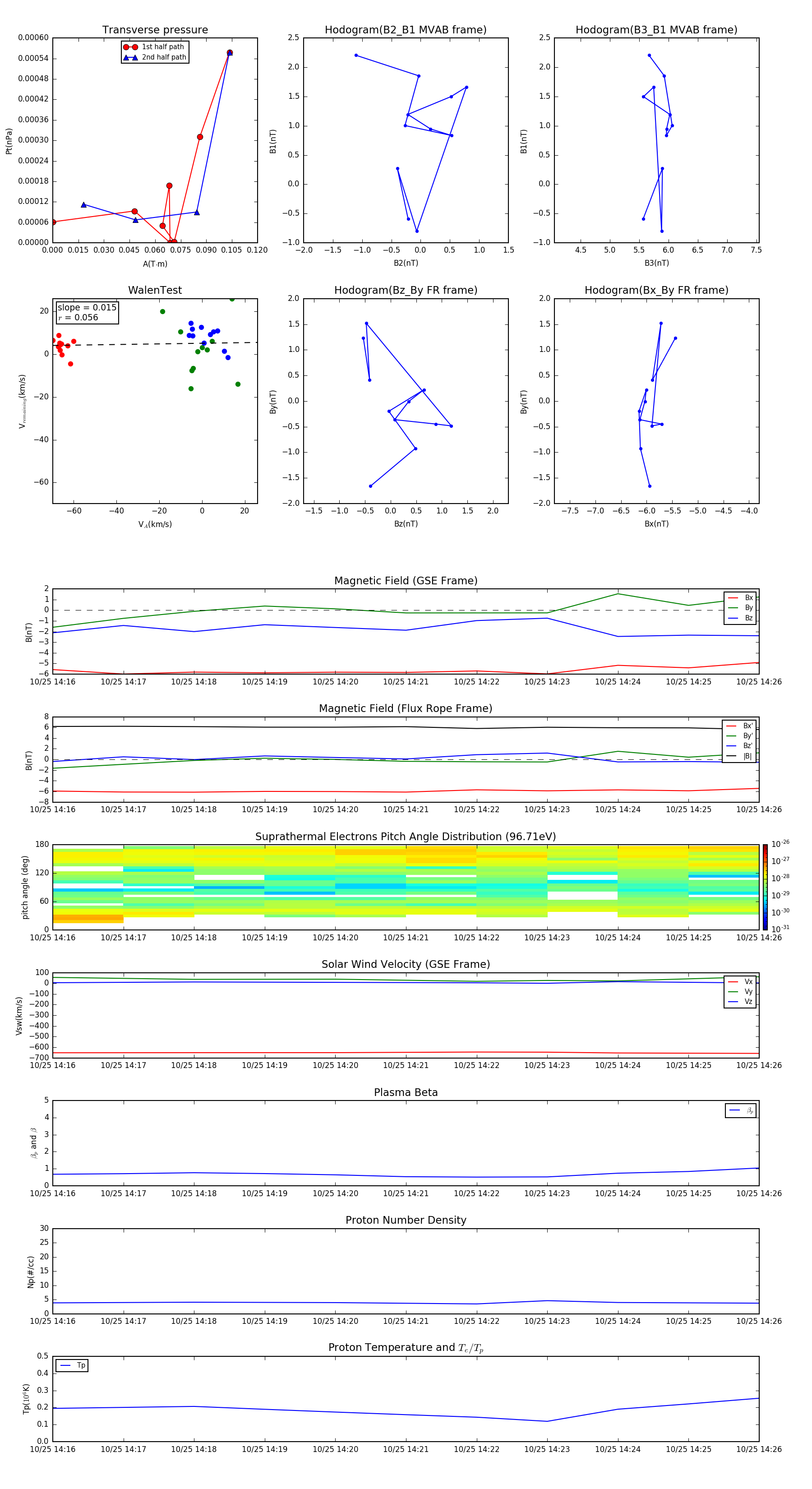The image size is (812, 1489).
Task: Click the 'Plasma Beta' title
Action: (x=406, y=1092)
